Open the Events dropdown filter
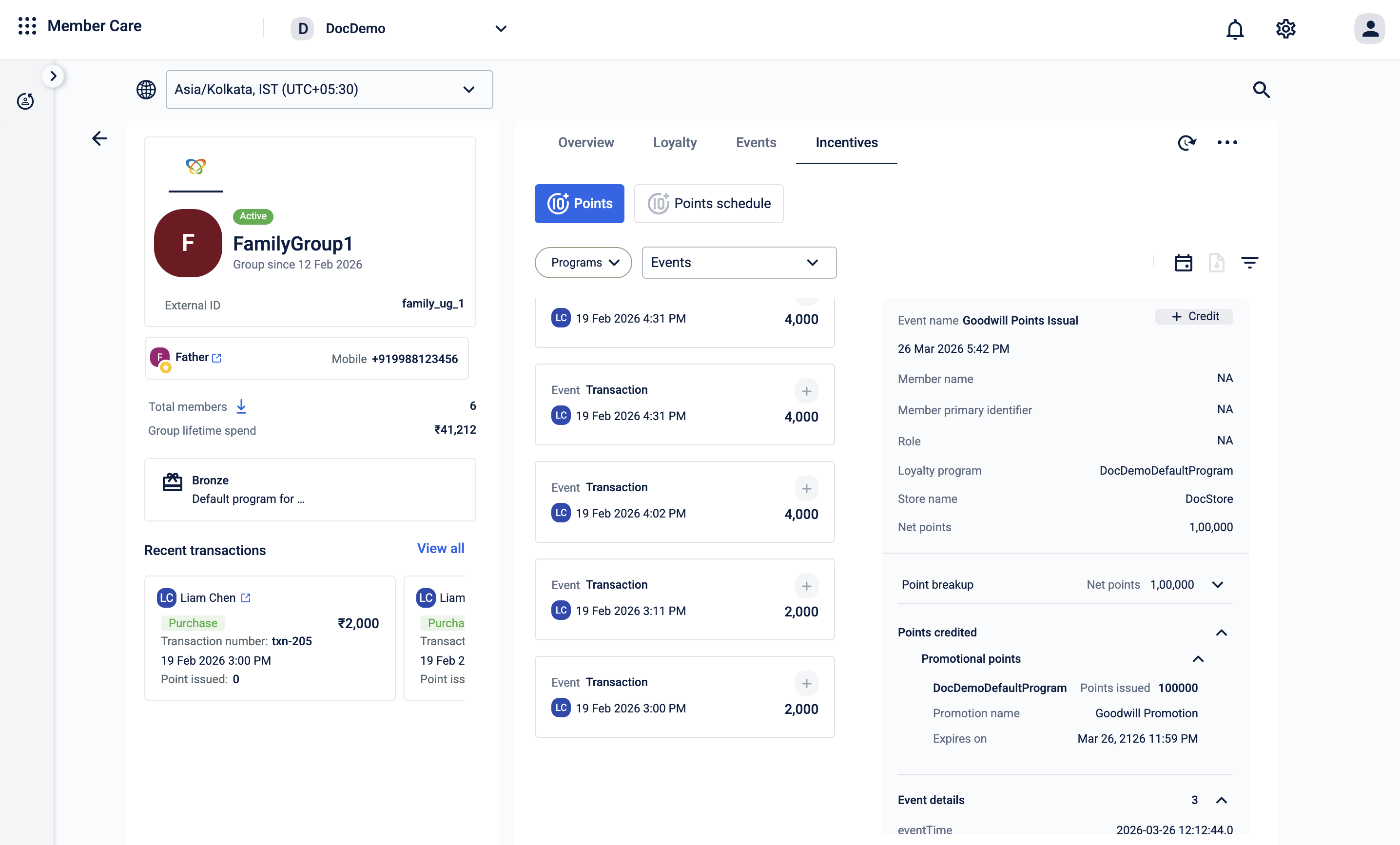The width and height of the screenshot is (1400, 845). coord(739,263)
